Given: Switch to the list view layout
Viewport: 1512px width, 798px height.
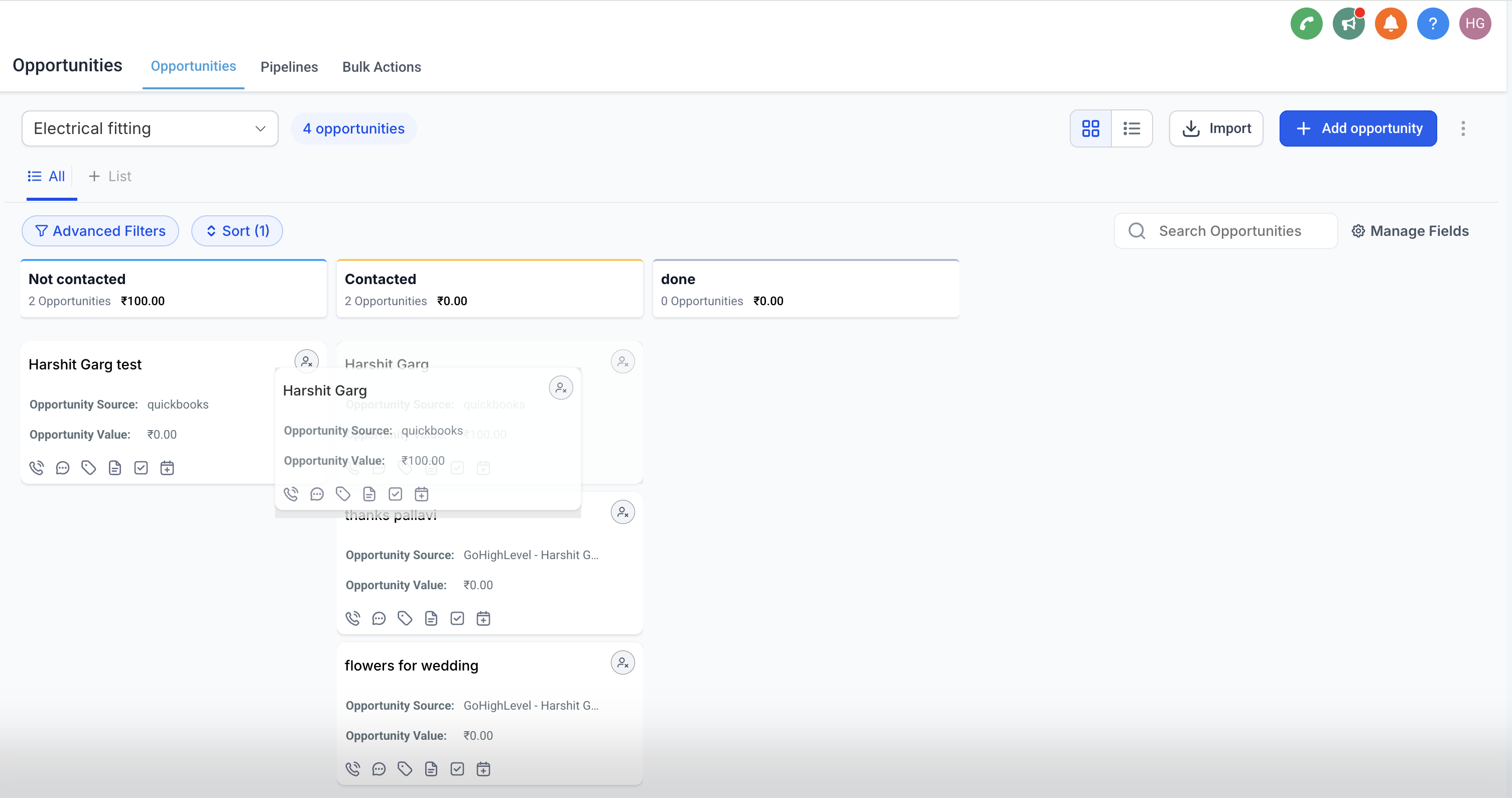Looking at the screenshot, I should [x=1131, y=128].
